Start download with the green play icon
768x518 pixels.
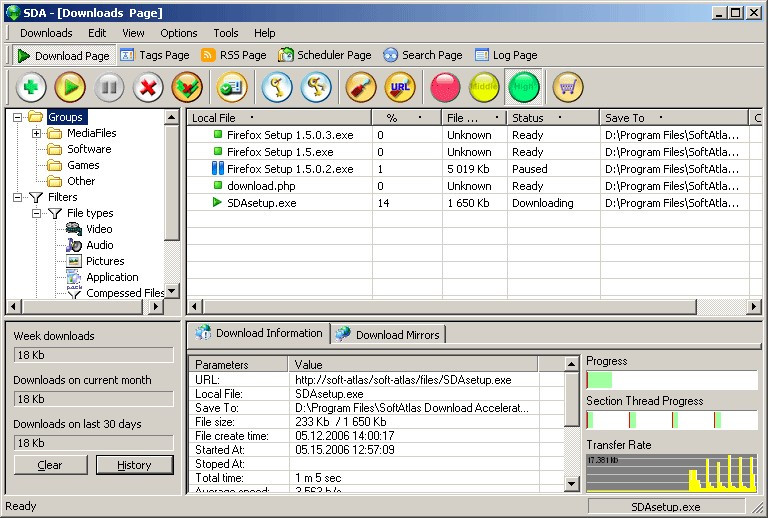tap(70, 87)
